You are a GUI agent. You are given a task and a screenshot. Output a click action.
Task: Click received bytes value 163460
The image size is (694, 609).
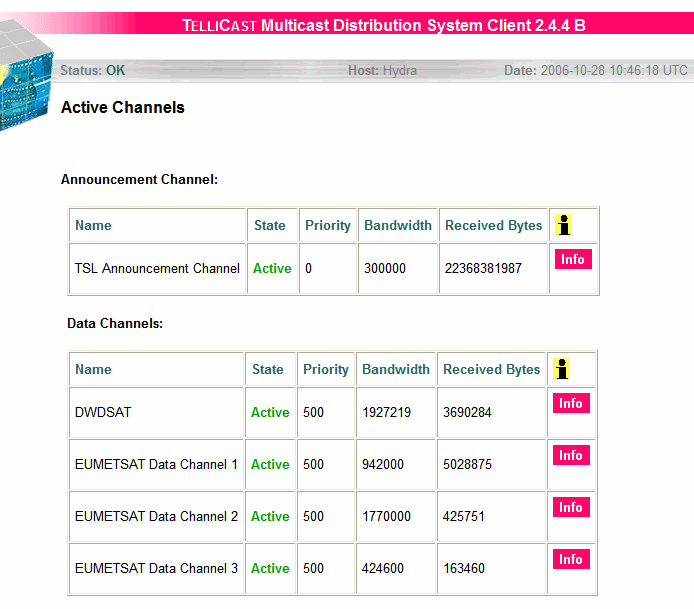[x=464, y=568]
